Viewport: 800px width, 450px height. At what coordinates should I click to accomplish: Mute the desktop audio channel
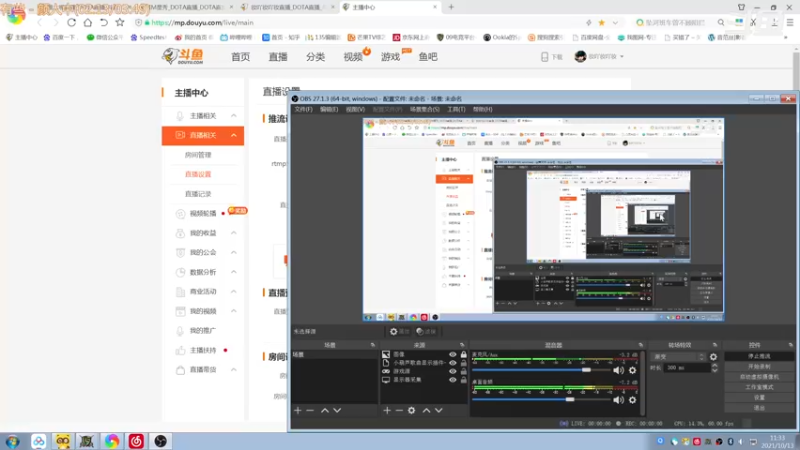point(618,400)
